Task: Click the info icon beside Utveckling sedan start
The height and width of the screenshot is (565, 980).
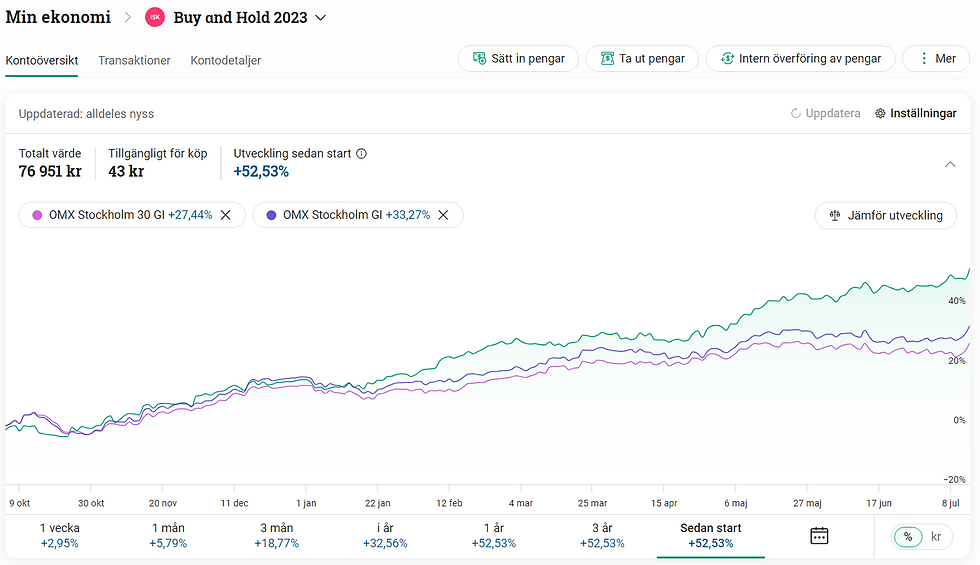Action: pos(362,154)
